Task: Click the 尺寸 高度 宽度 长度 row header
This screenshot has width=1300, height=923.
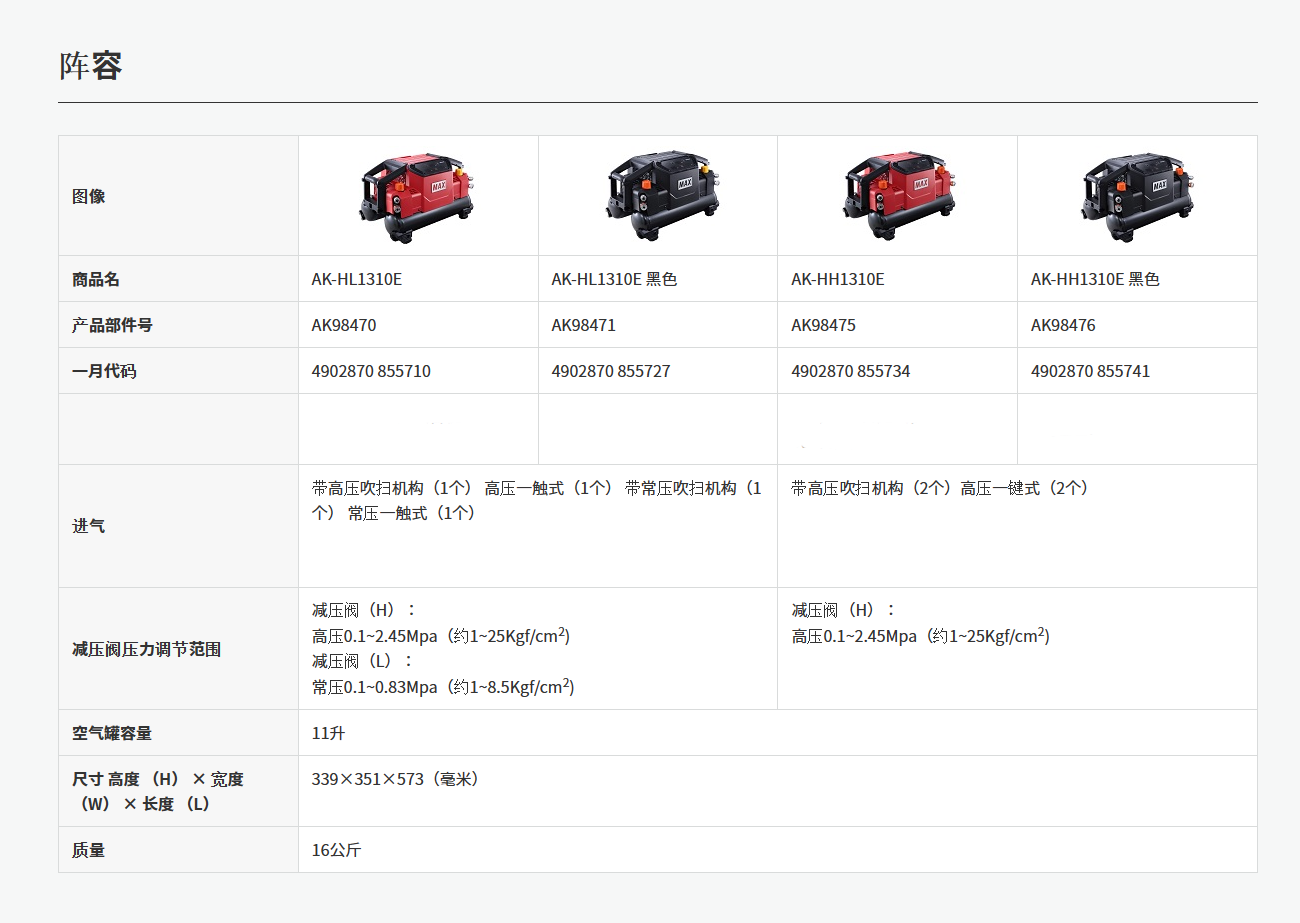Action: pyautogui.click(x=178, y=791)
